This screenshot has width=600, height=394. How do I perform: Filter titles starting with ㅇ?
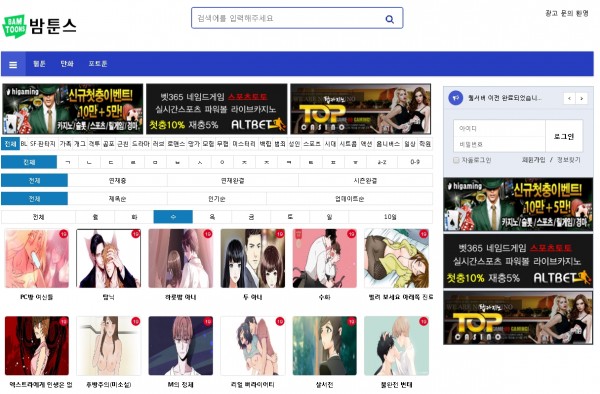pos(222,162)
